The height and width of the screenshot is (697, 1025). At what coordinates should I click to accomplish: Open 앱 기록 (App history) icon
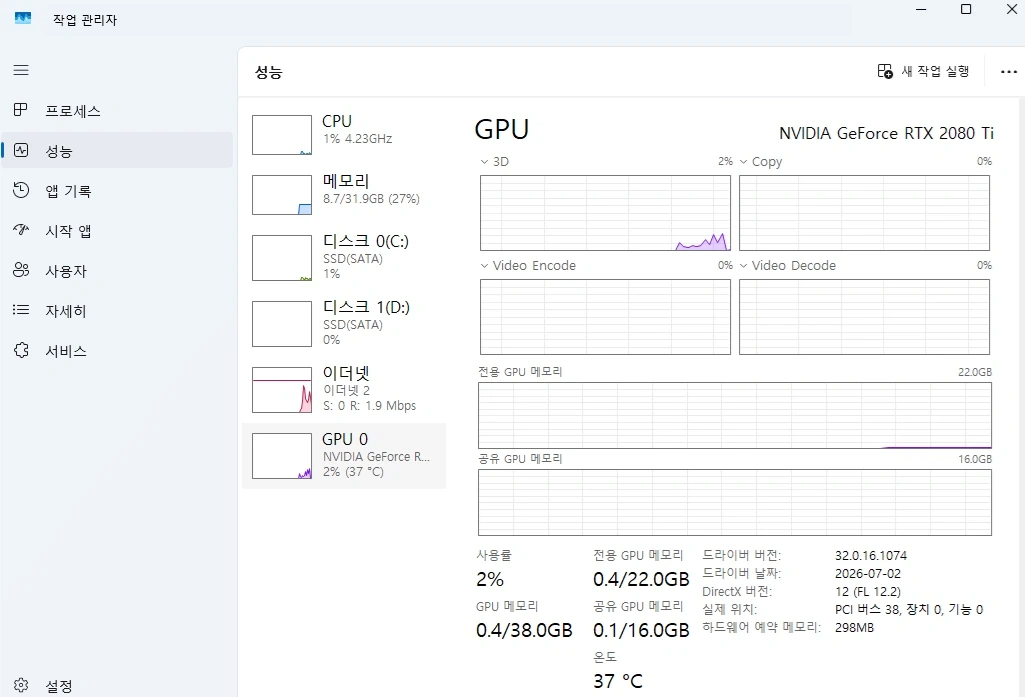click(21, 190)
